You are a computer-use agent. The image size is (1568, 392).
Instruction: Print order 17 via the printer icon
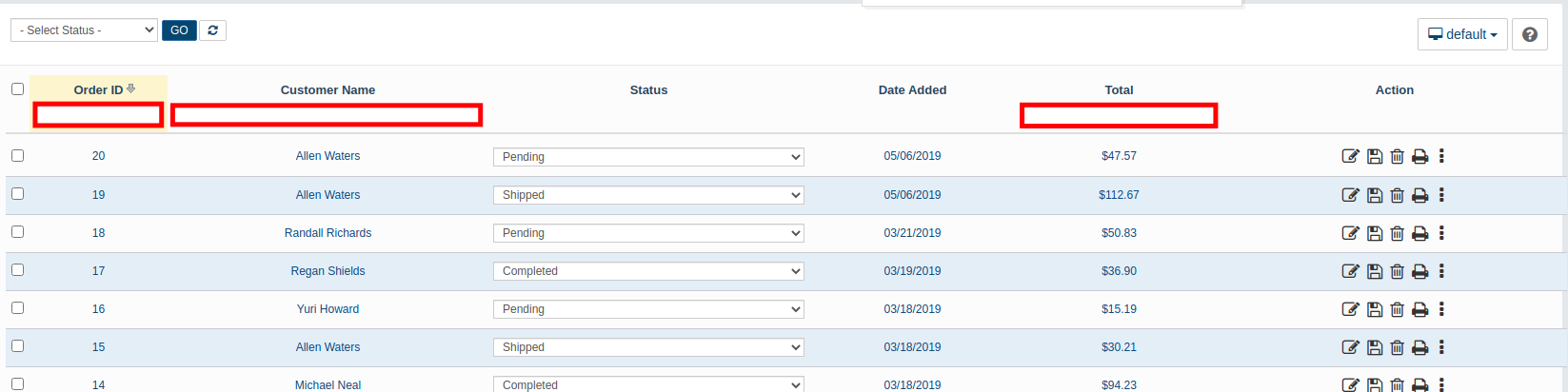(1419, 271)
